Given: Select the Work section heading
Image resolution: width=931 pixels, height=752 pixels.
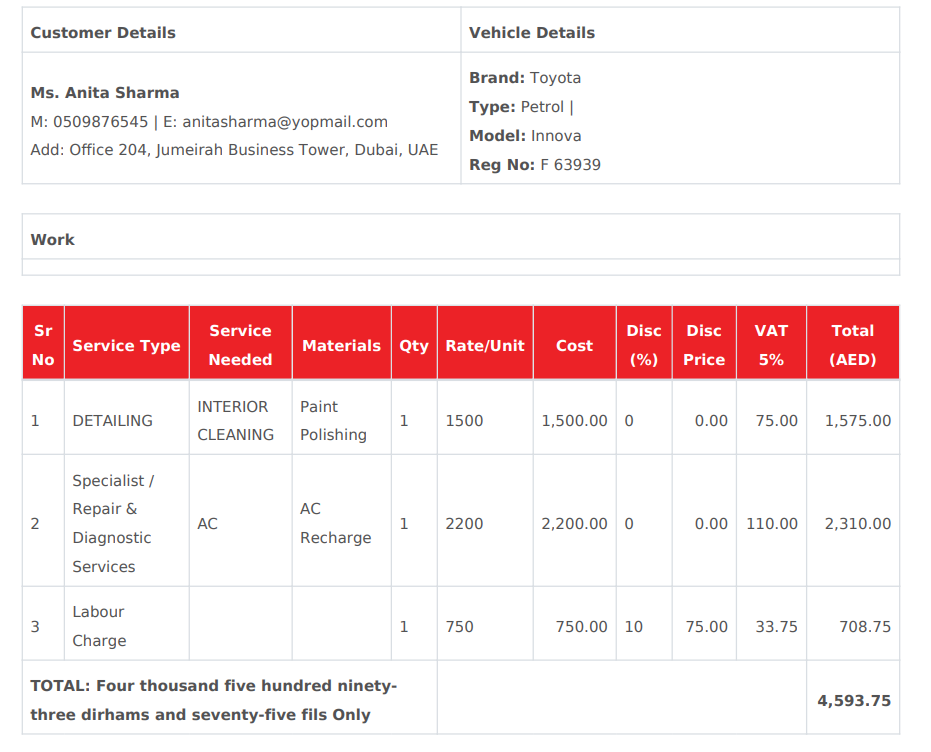Looking at the screenshot, I should [x=53, y=240].
